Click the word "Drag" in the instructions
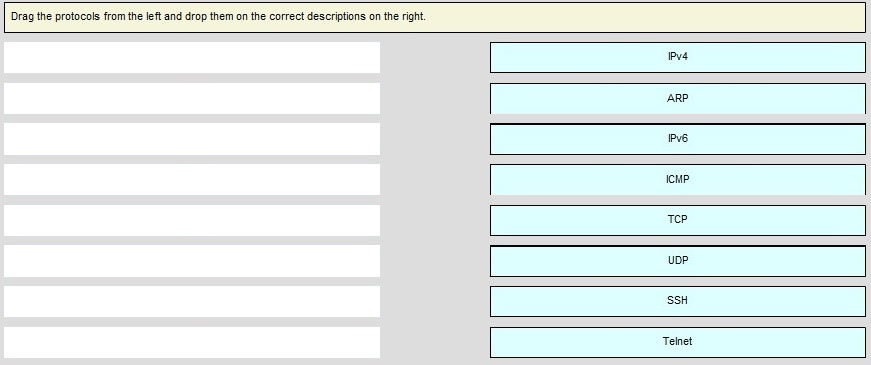The width and height of the screenshot is (871, 365). pyautogui.click(x=19, y=17)
